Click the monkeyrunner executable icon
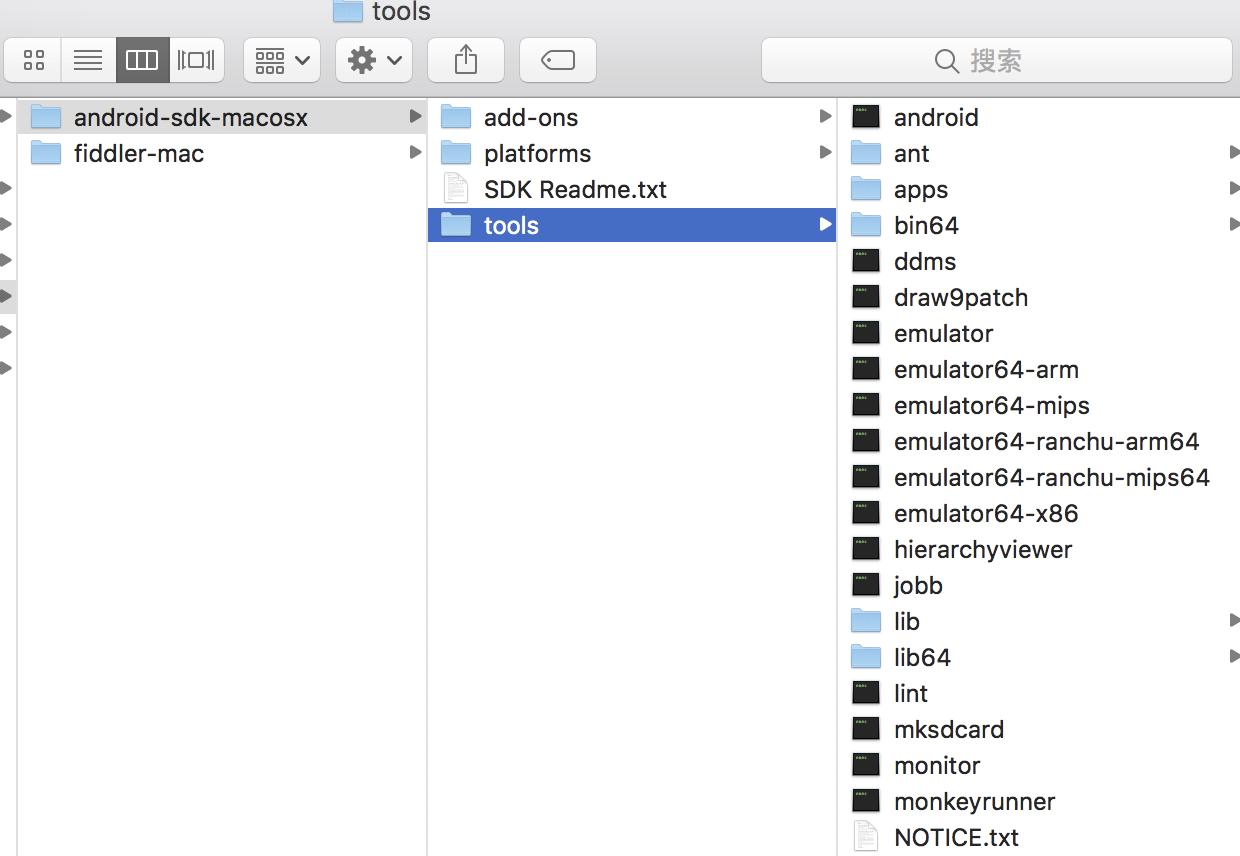Screen dimensions: 1240x856 click(x=866, y=801)
